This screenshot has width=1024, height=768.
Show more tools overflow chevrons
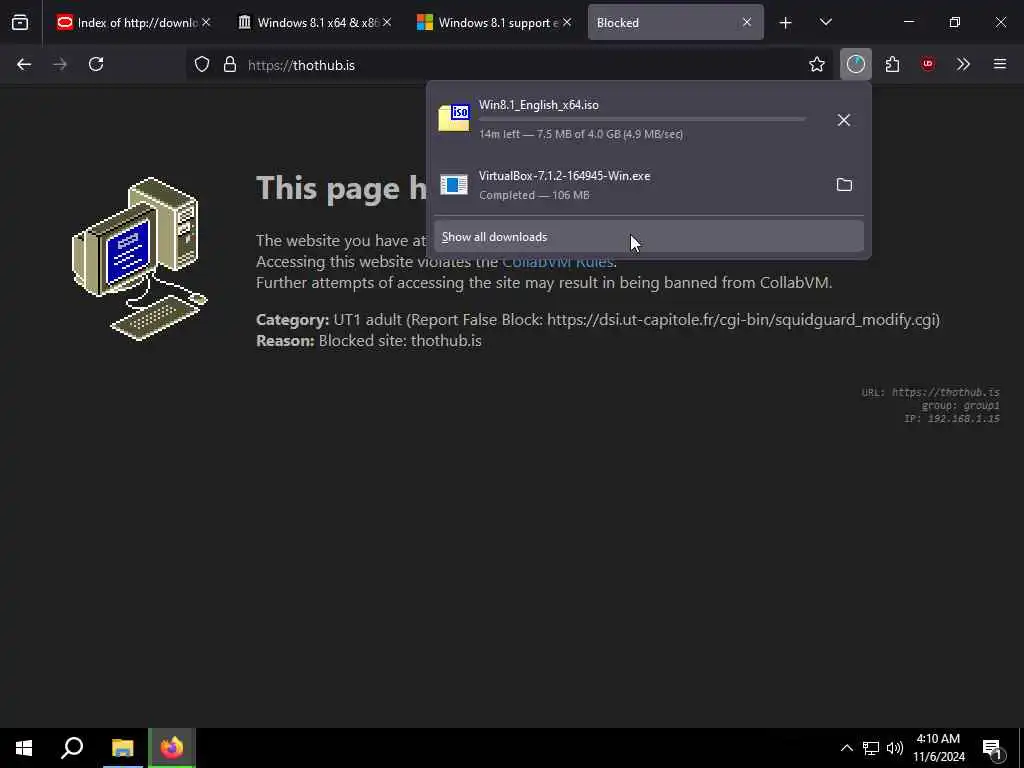[x=963, y=64]
